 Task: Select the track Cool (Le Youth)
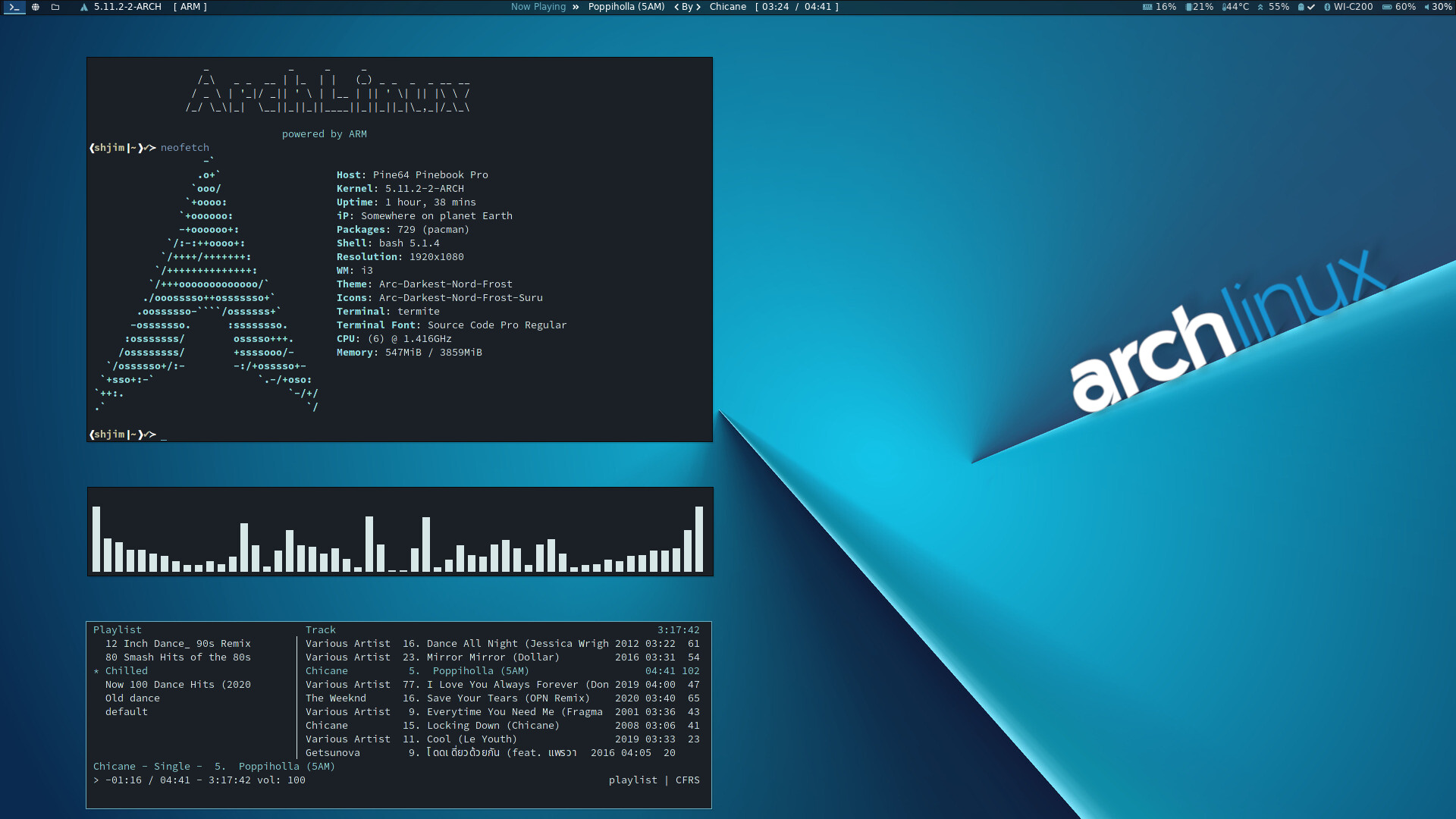[502, 739]
